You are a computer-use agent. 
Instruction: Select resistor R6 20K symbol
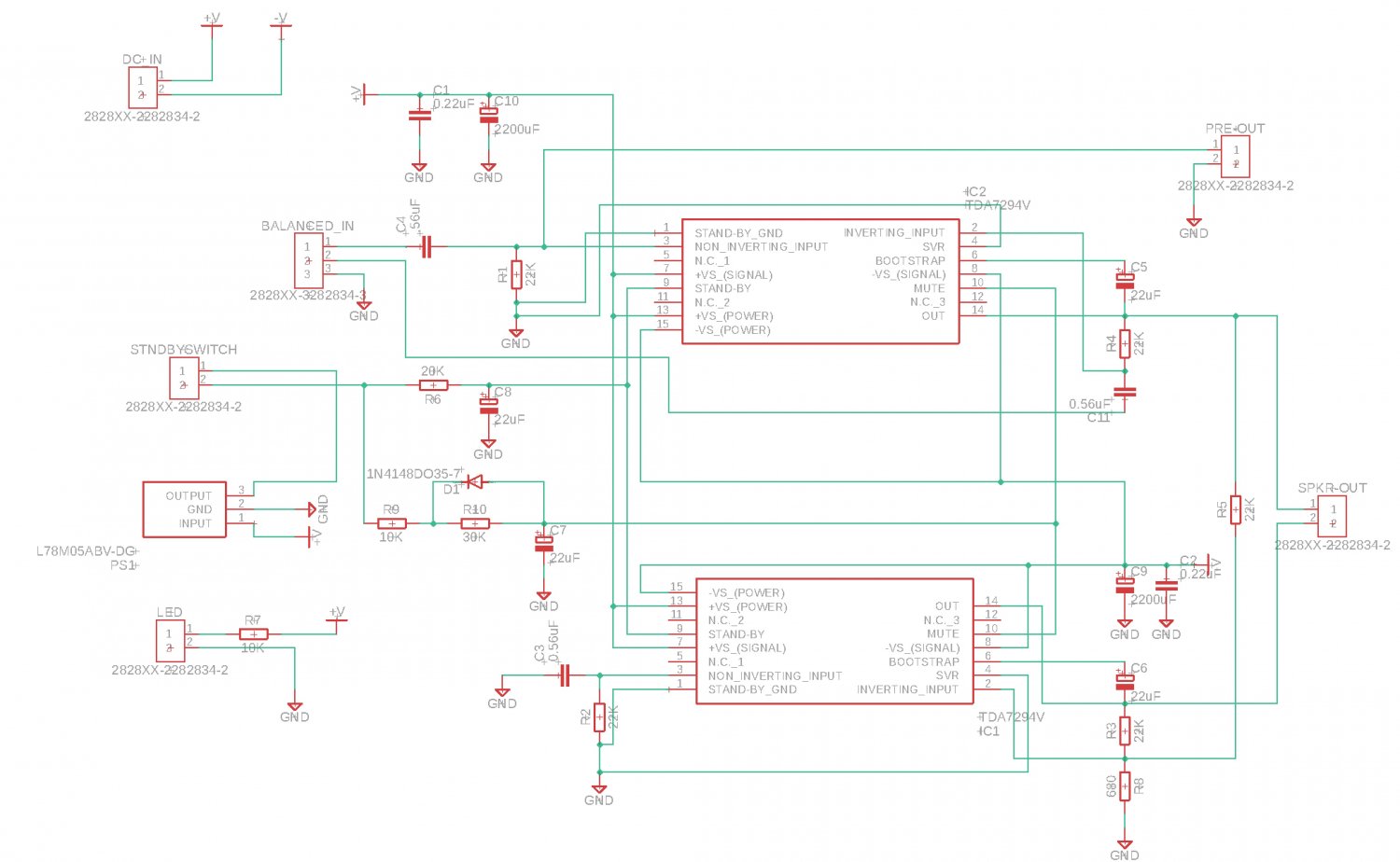click(x=433, y=384)
